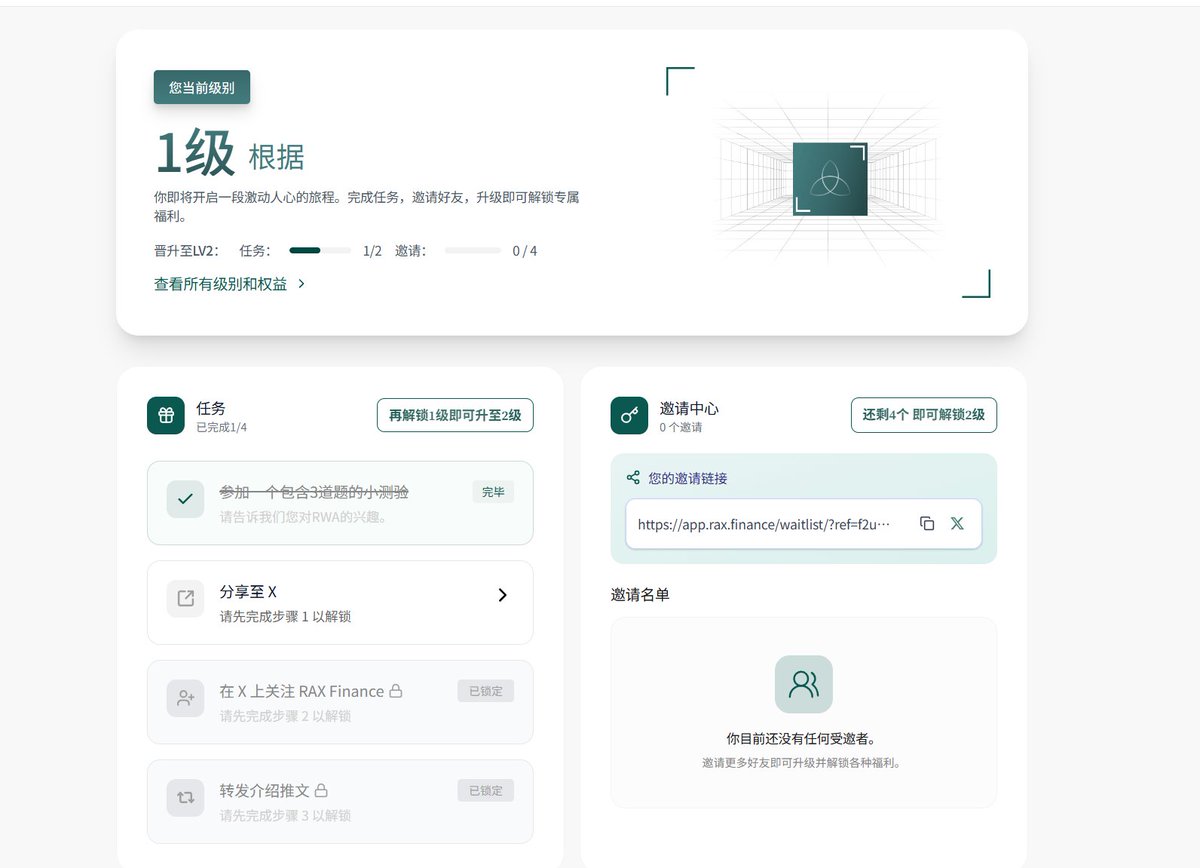Click the share icon next to 您的邀请链接
This screenshot has height=868, width=1200.
[633, 478]
